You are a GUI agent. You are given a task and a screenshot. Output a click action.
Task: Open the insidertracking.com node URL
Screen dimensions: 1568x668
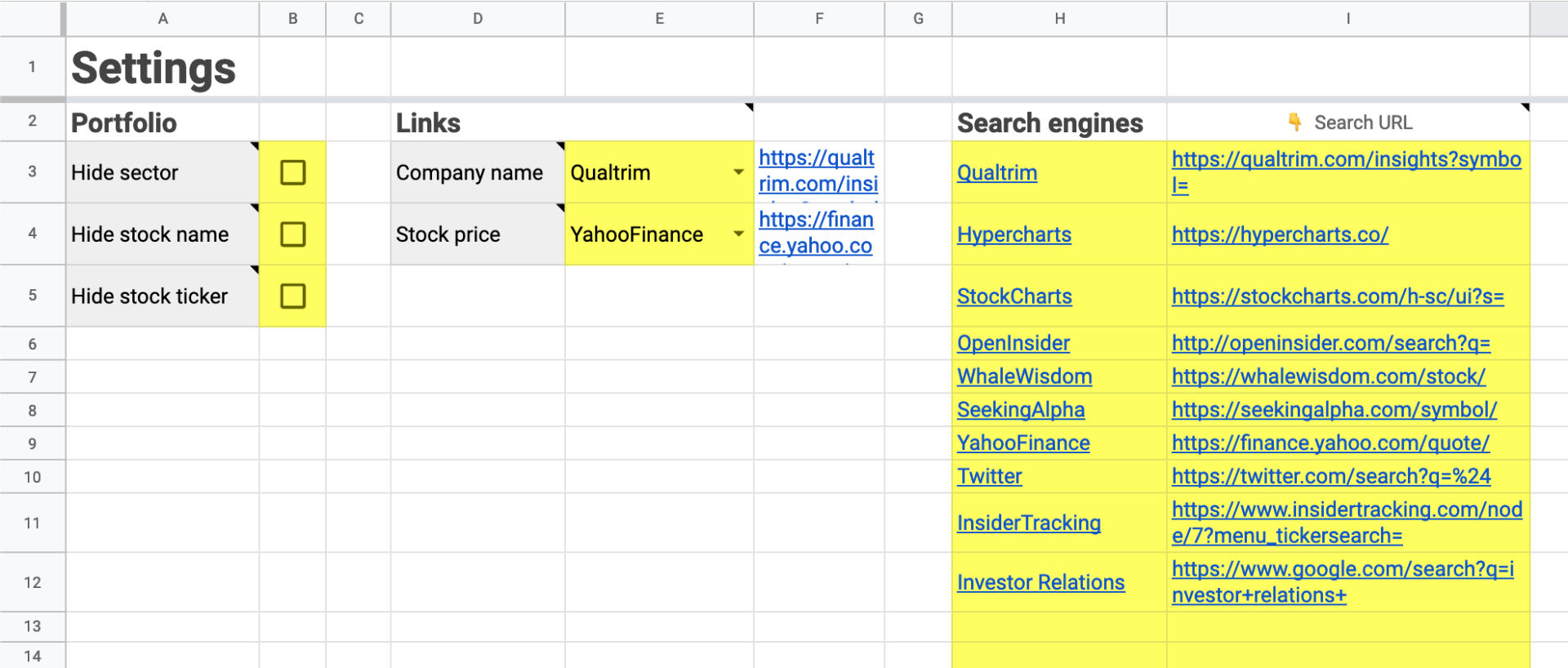point(1347,523)
